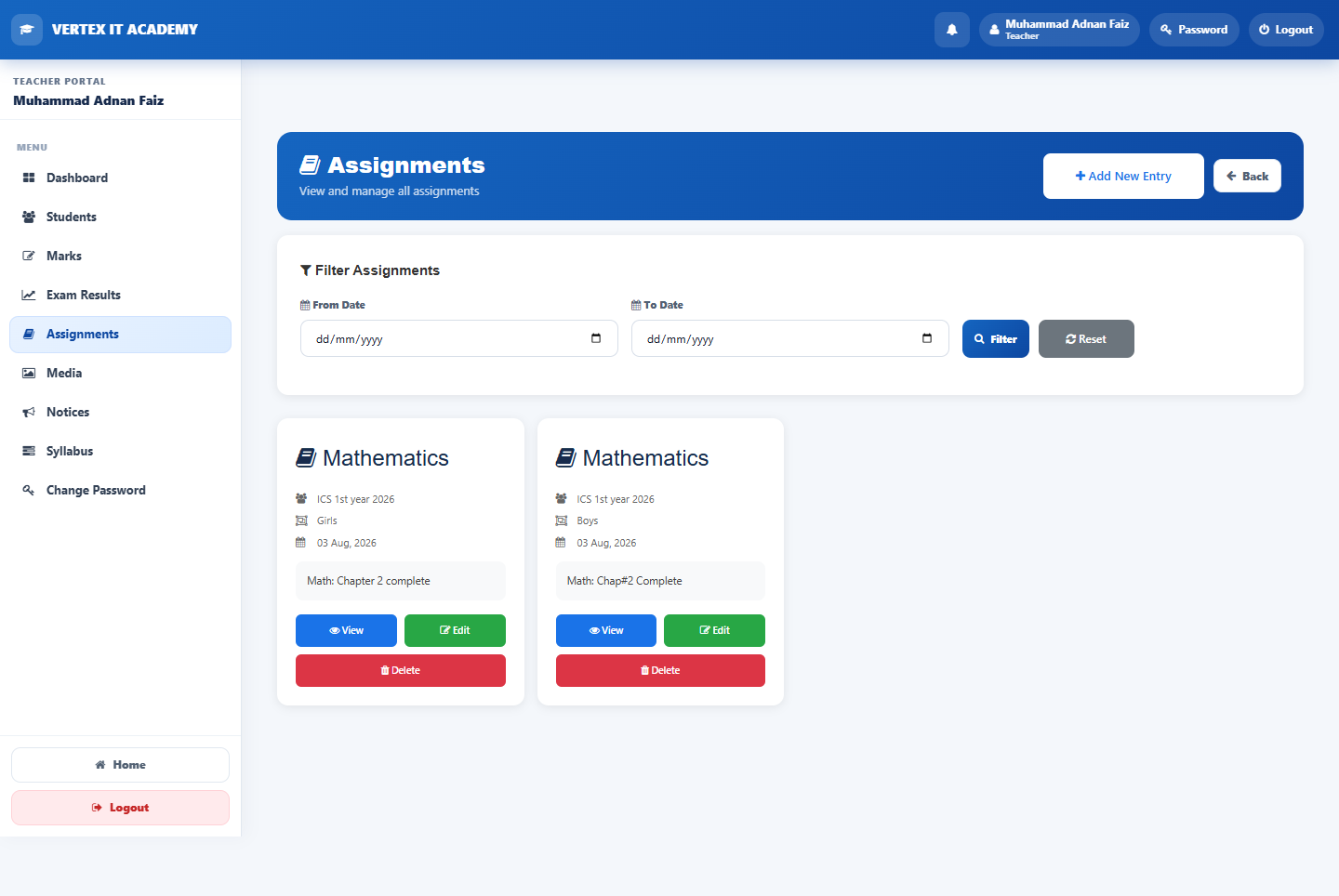View the Girls Mathematics assignment
The height and width of the screenshot is (896, 1339).
[346, 630]
